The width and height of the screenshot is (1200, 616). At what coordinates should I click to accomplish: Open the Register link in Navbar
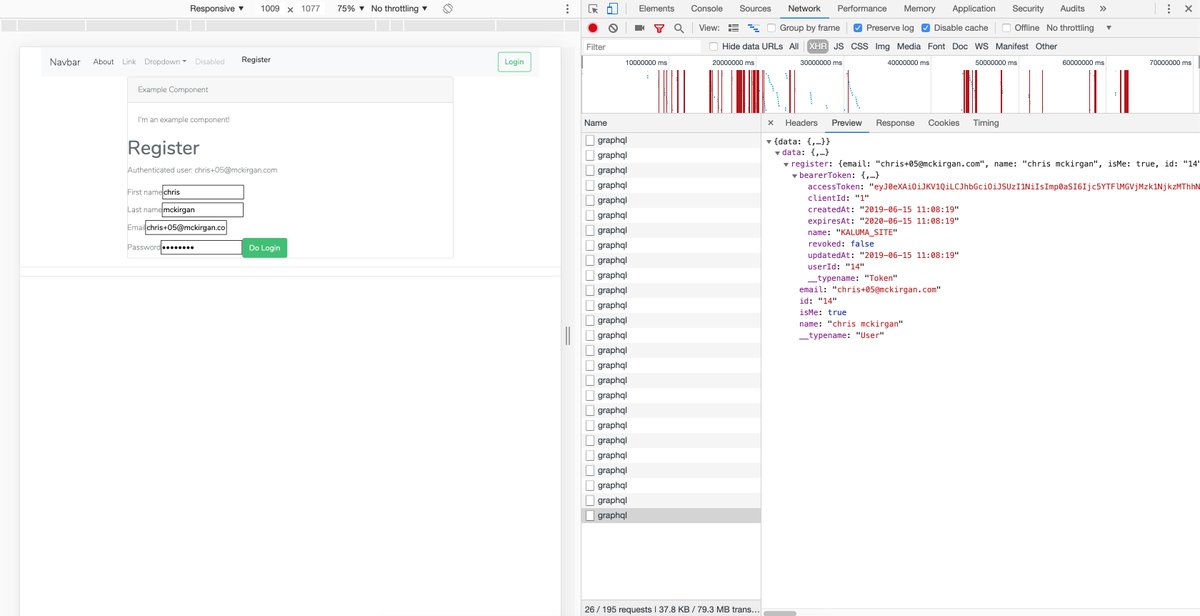(256, 60)
